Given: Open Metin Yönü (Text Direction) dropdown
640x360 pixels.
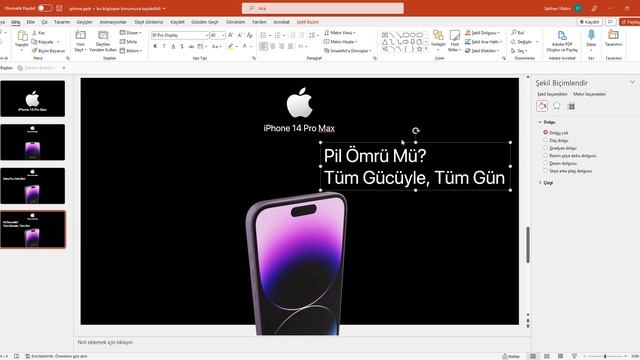Looking at the screenshot, I should (x=340, y=33).
